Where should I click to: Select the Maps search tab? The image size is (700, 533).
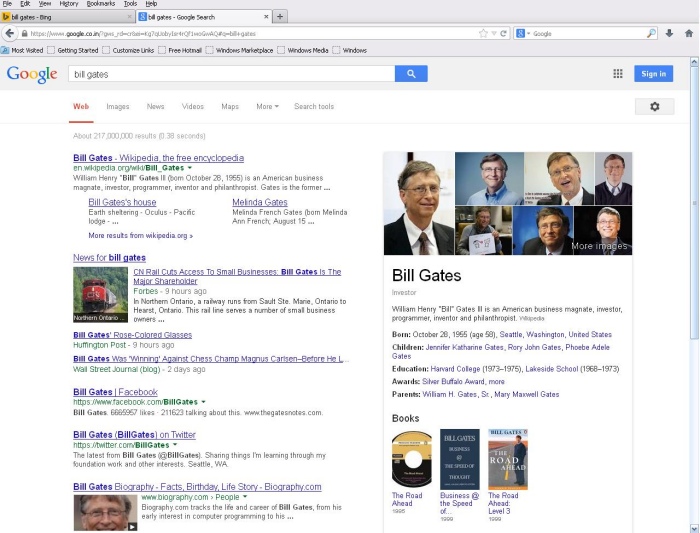click(x=230, y=107)
